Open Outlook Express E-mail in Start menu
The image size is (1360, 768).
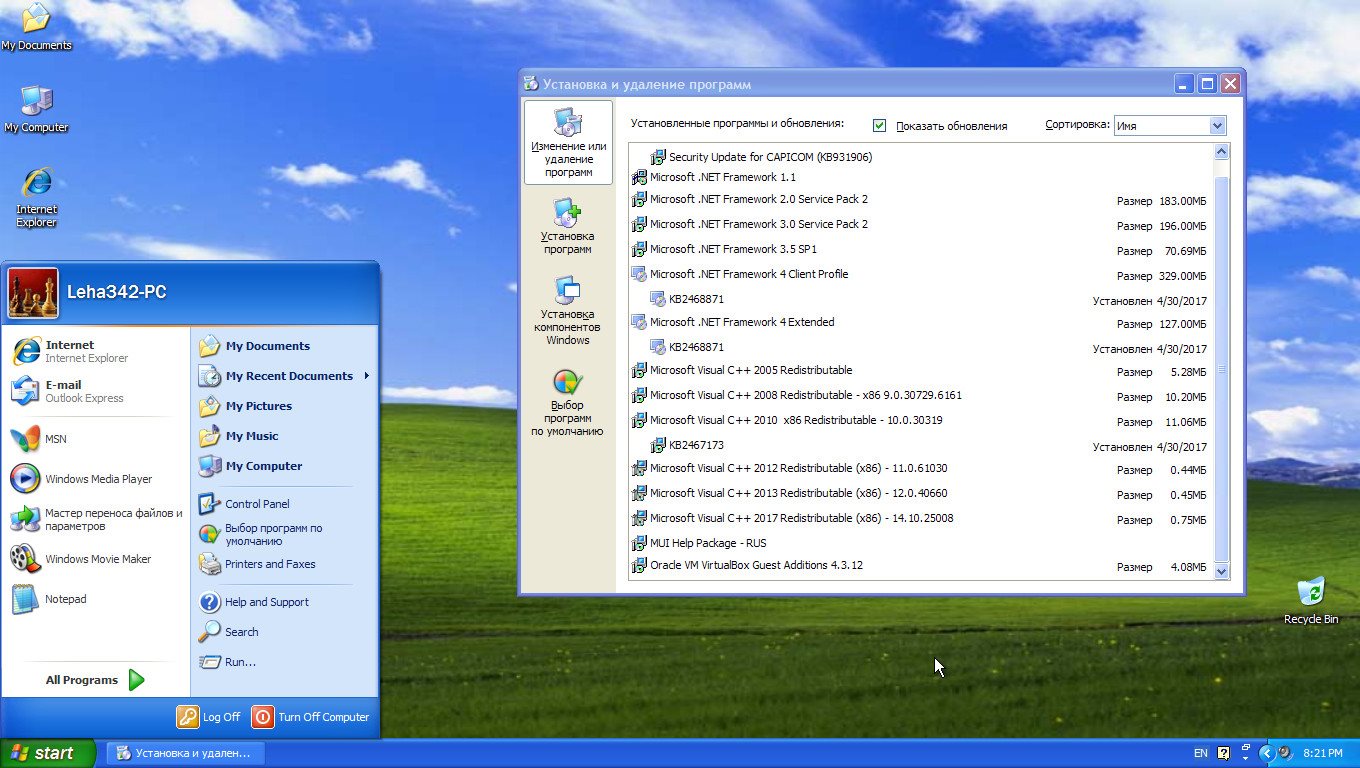pos(96,391)
